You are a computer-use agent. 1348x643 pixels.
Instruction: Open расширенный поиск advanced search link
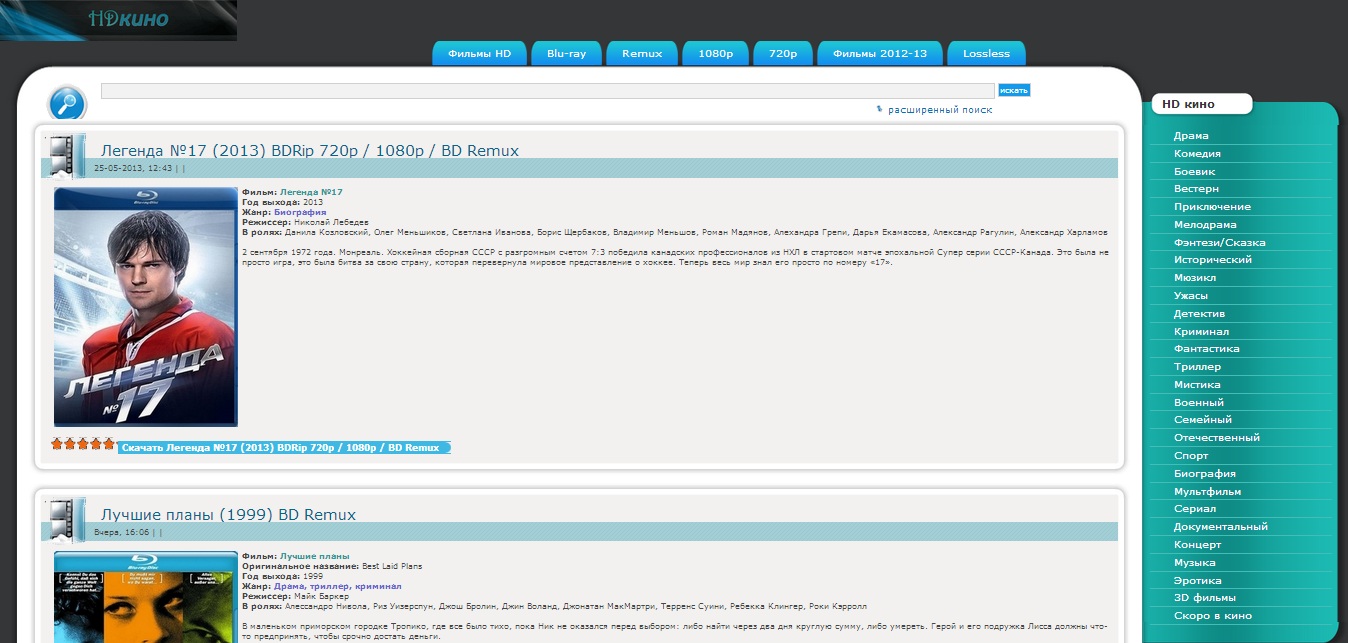(x=940, y=110)
